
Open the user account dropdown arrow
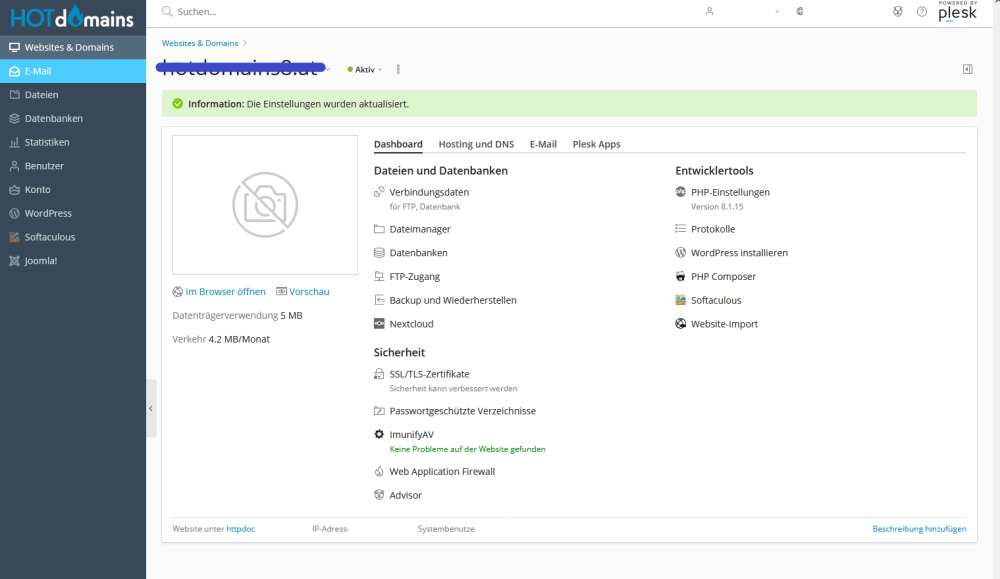[777, 12]
